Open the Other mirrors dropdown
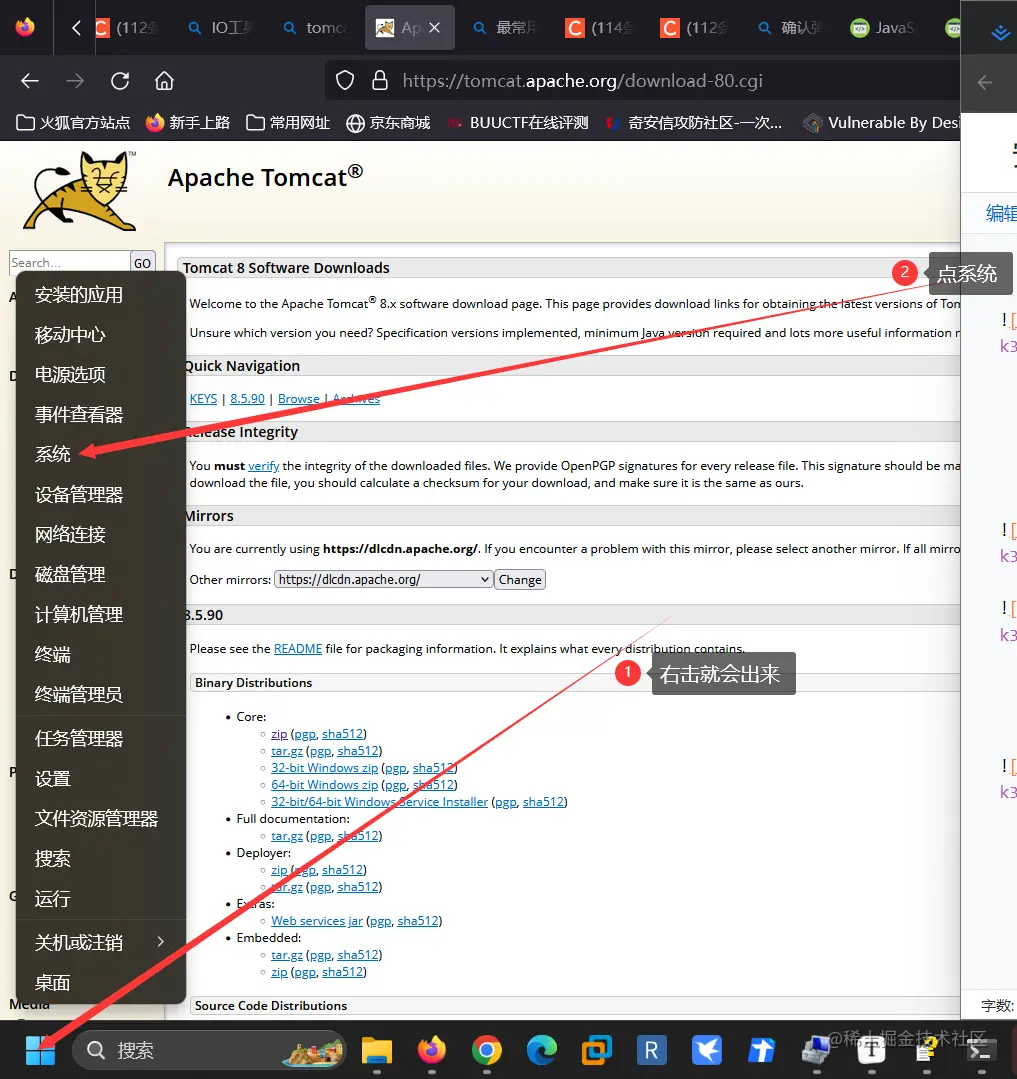This screenshot has height=1079, width=1017. pos(384,579)
